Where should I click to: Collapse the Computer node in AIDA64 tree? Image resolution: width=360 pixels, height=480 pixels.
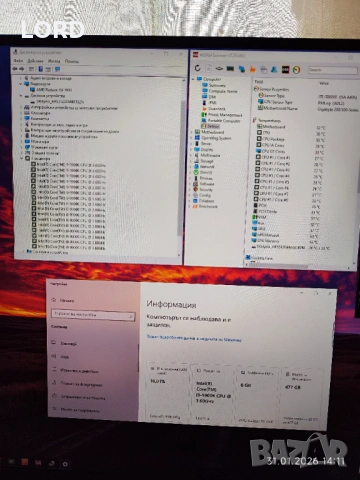193,79
